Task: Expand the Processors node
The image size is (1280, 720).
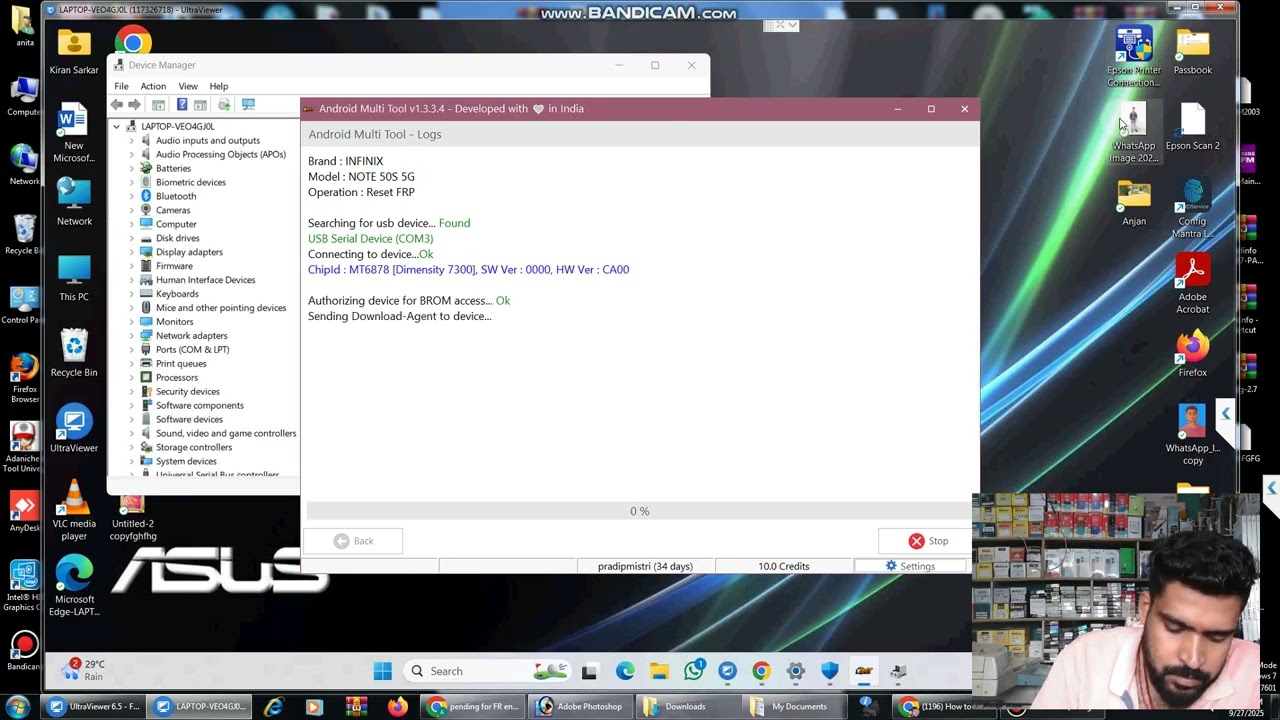Action: pos(131,378)
